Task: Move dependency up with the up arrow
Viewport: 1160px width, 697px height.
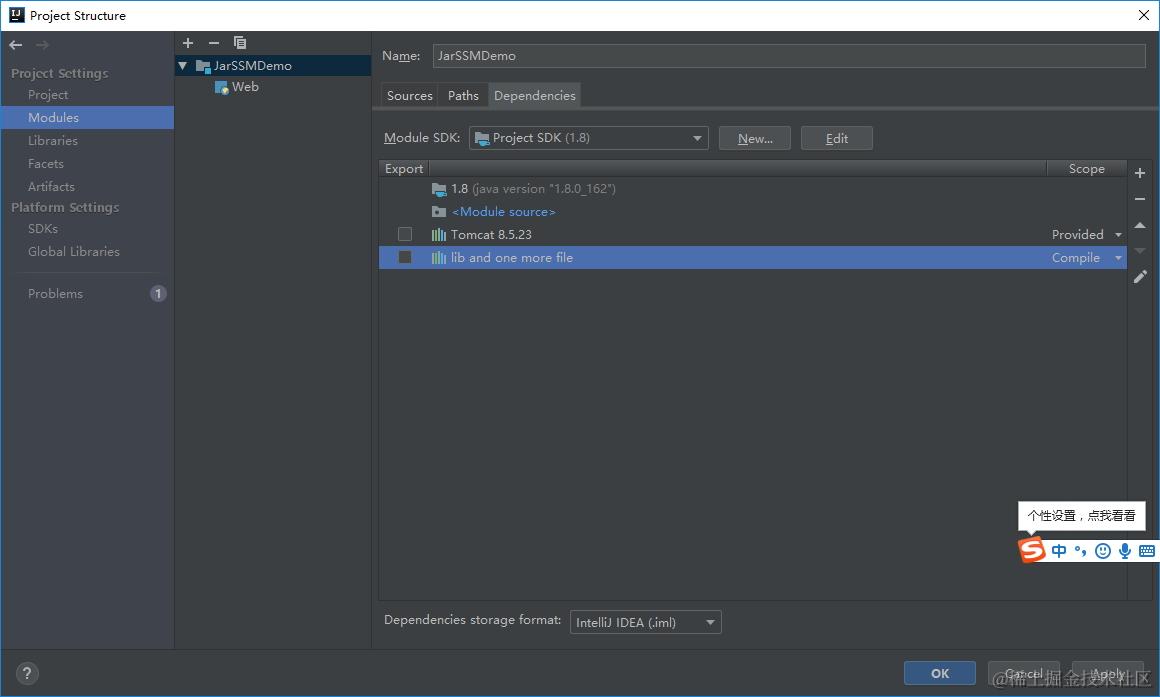Action: (x=1140, y=225)
